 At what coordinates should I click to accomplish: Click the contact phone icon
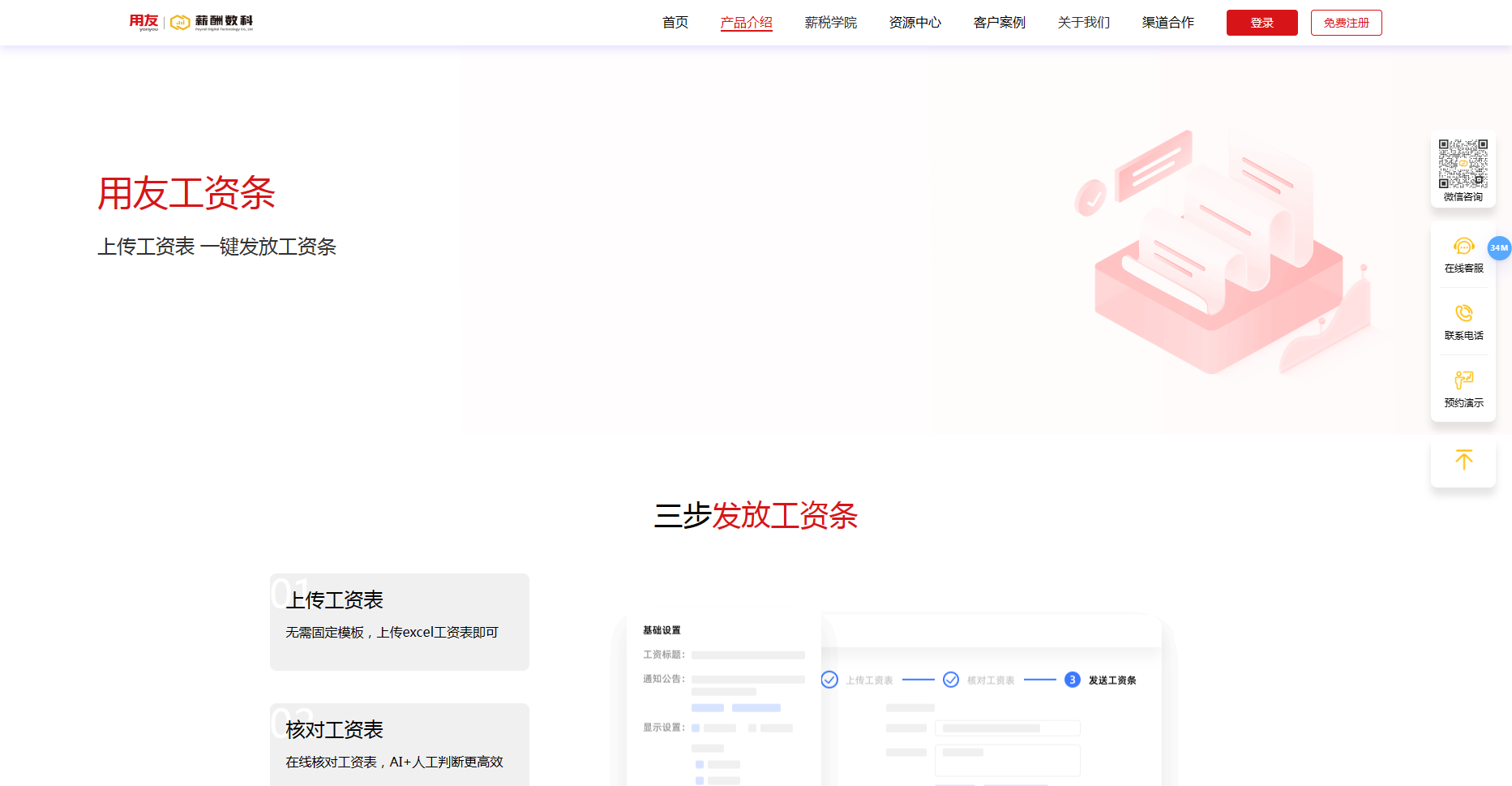pos(1463,313)
